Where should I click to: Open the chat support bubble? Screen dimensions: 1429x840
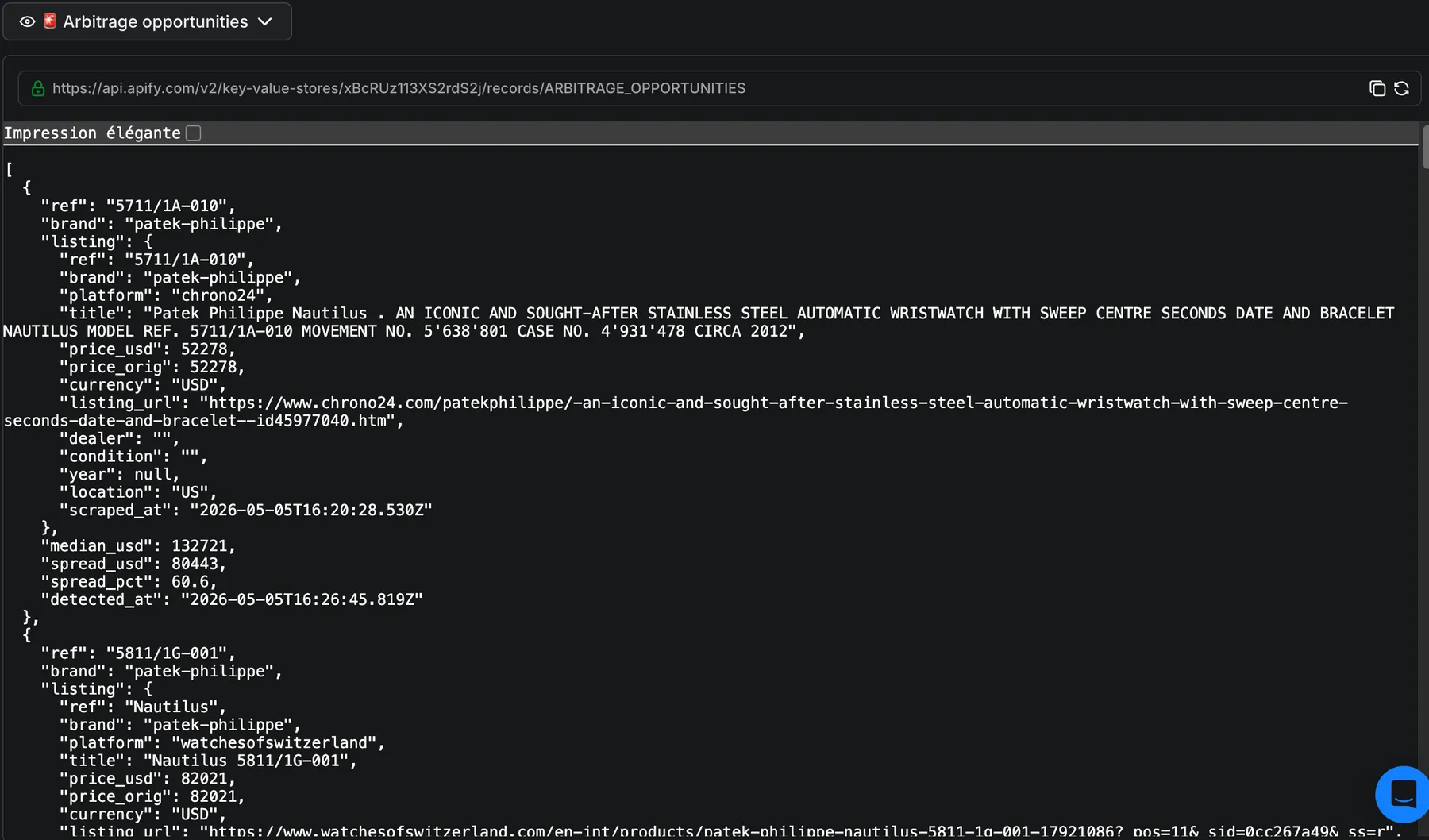1403,794
